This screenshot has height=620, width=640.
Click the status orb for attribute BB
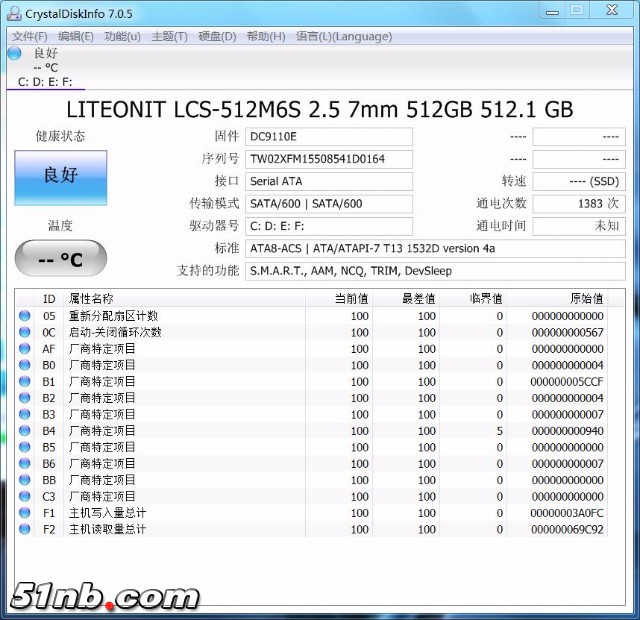point(24,480)
